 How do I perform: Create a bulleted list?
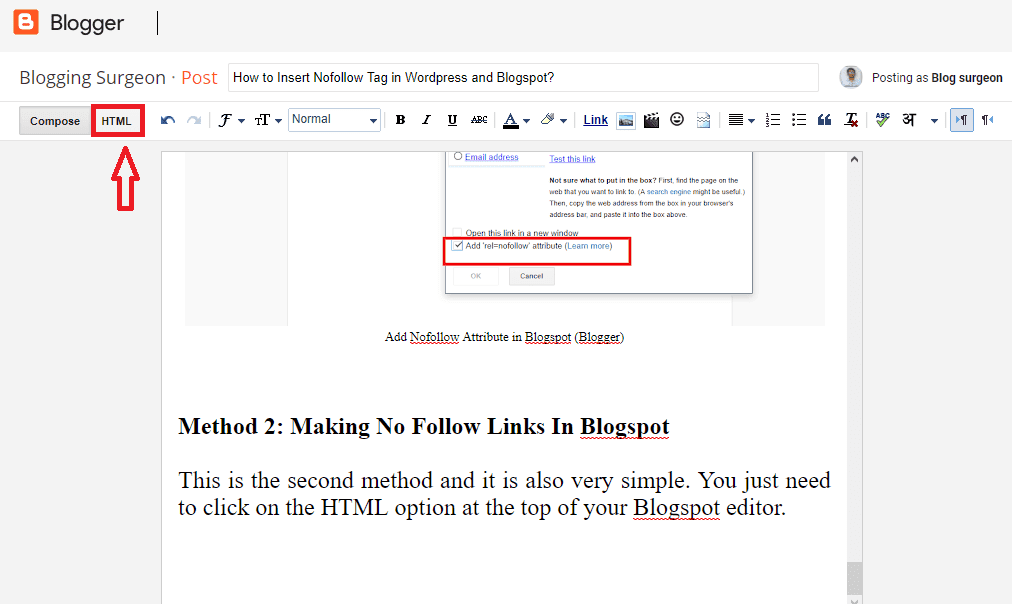[x=798, y=120]
